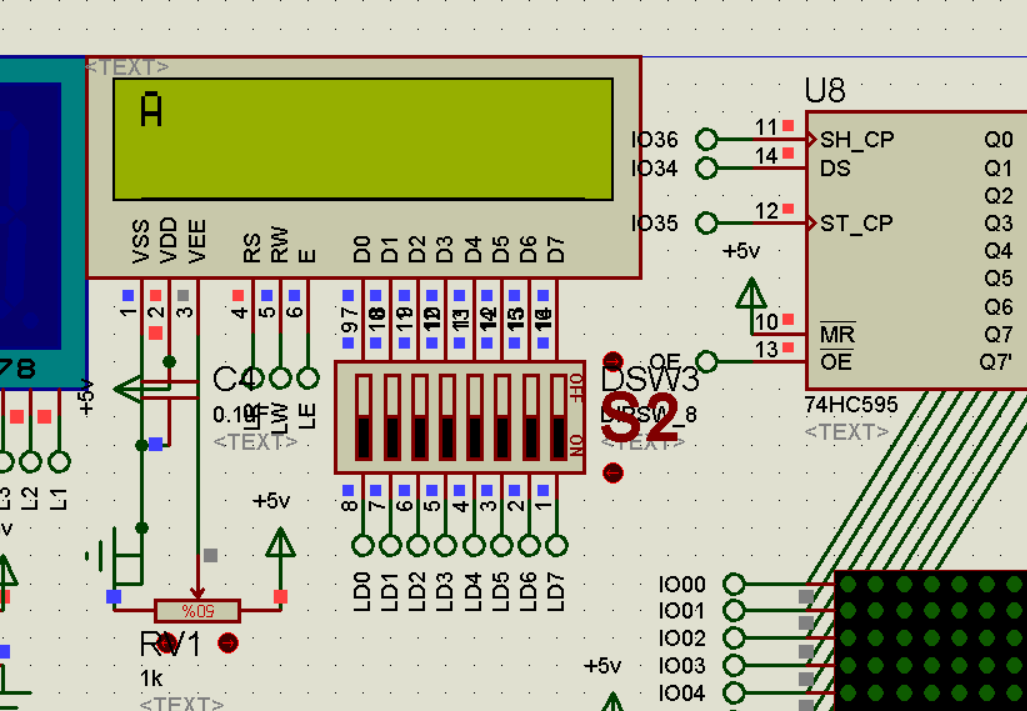The width and height of the screenshot is (1027, 711).
Task: Select the LD0 terminal circle
Action: click(363, 545)
